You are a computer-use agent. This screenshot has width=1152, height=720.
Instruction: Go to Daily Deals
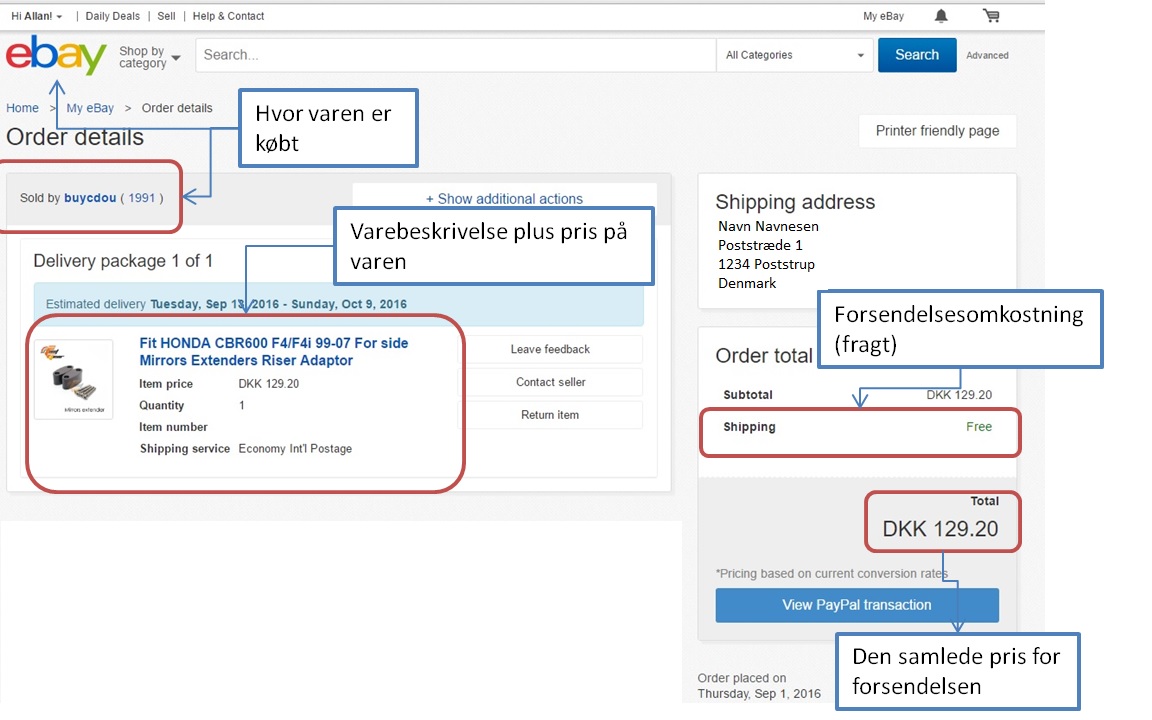pyautogui.click(x=113, y=16)
